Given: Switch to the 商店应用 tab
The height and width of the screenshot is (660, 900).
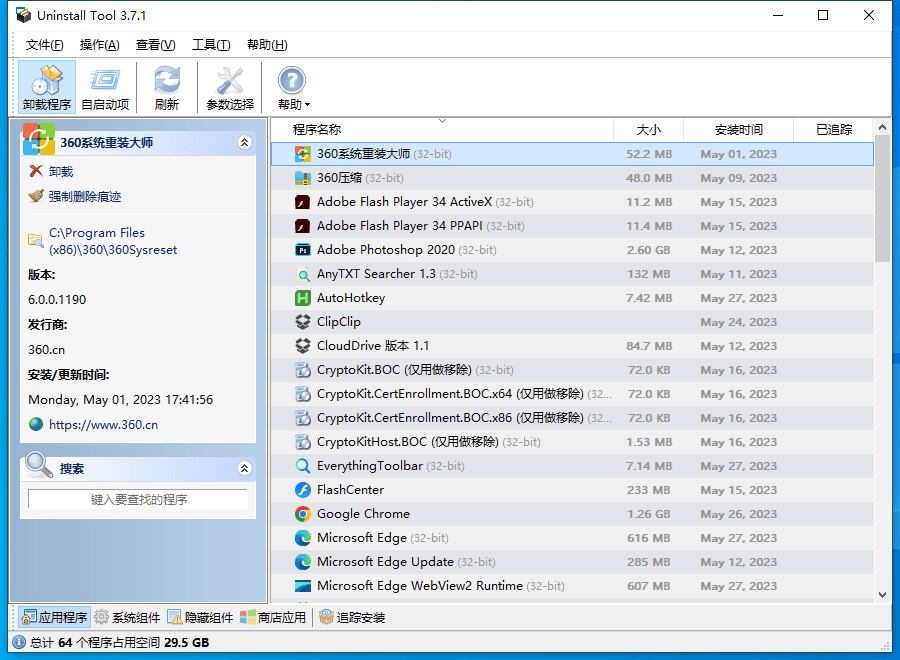Looking at the screenshot, I should pos(273,618).
